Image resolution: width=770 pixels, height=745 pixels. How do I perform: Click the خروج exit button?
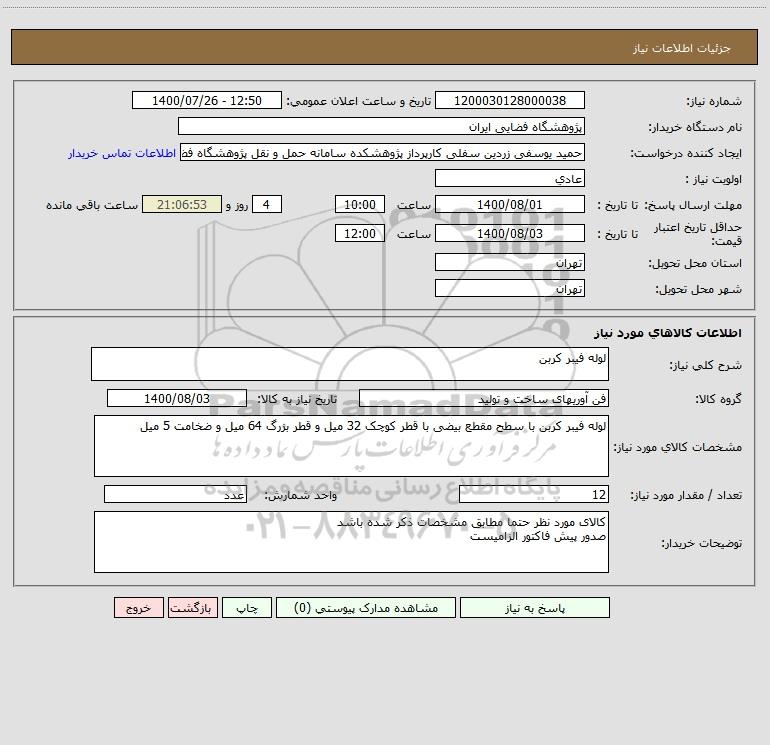click(x=139, y=608)
